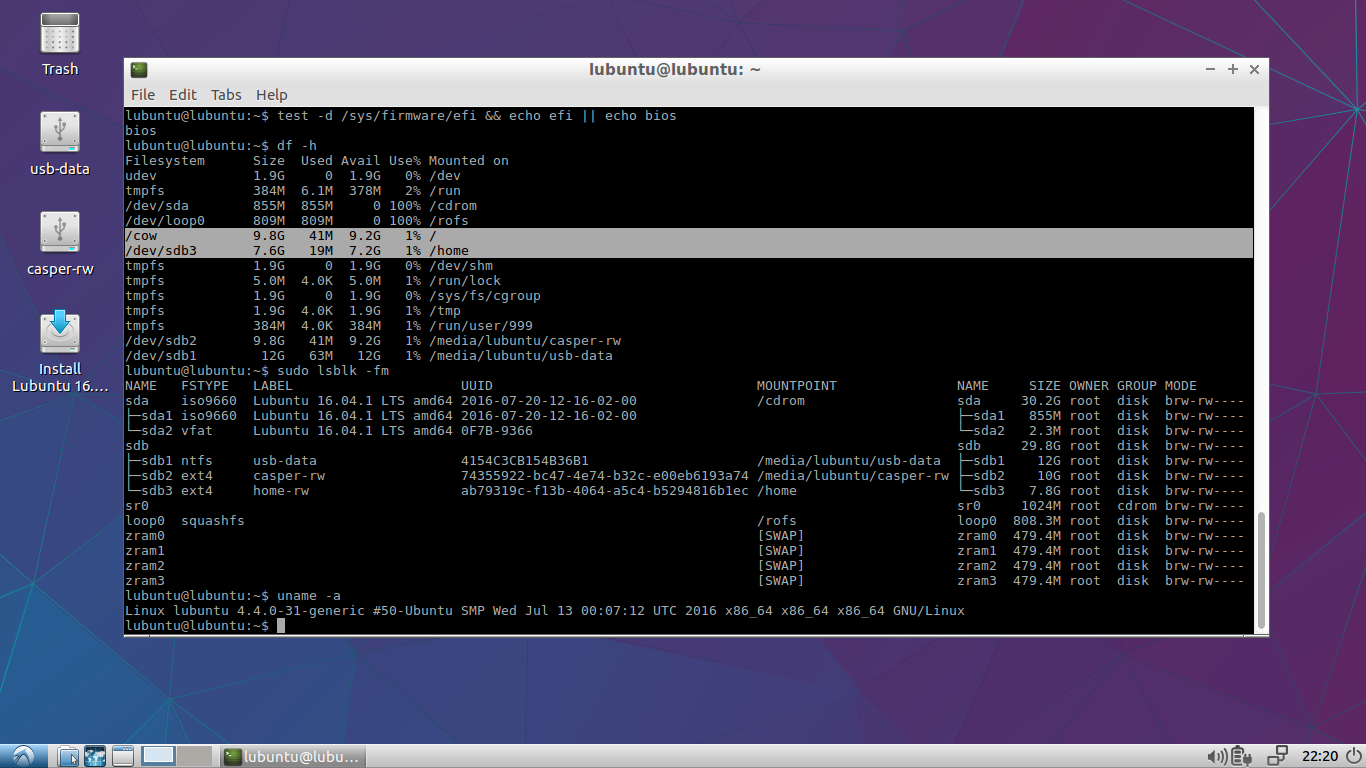The image size is (1366, 768).
Task: Click the UUID 0F7B-9366 text
Action: tap(497, 431)
